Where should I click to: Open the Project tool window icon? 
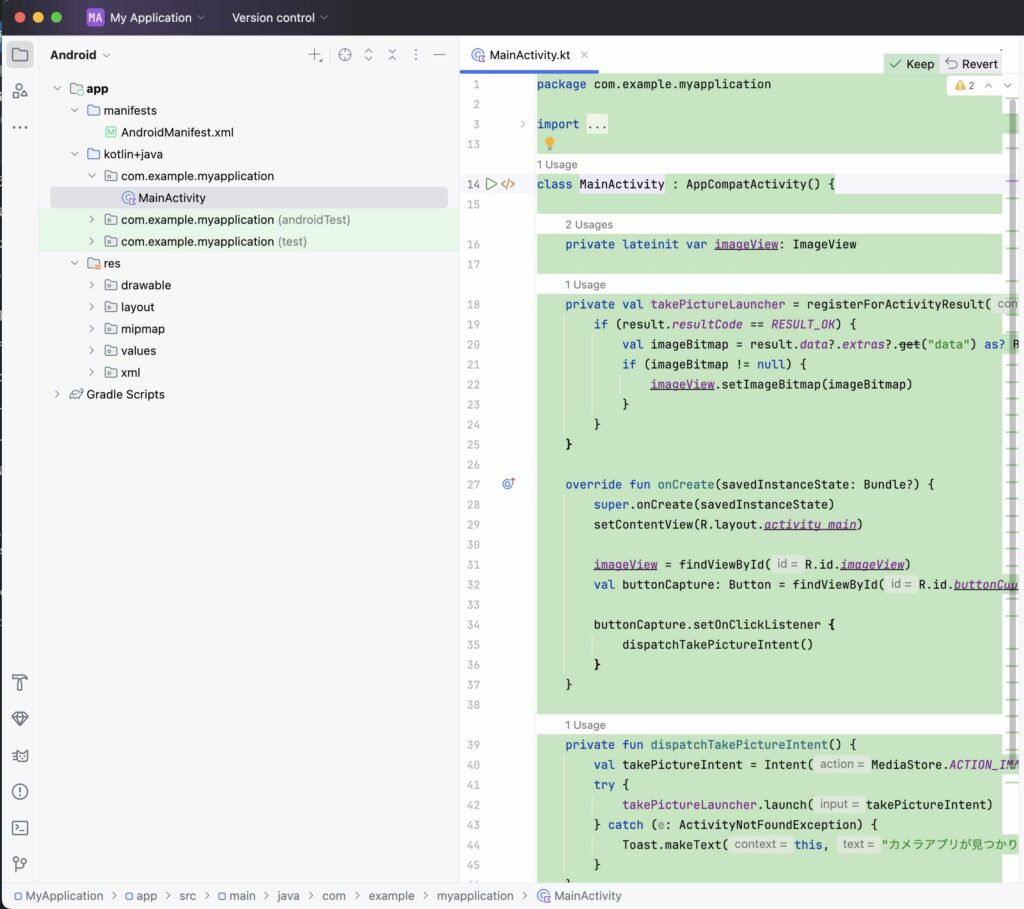20,55
